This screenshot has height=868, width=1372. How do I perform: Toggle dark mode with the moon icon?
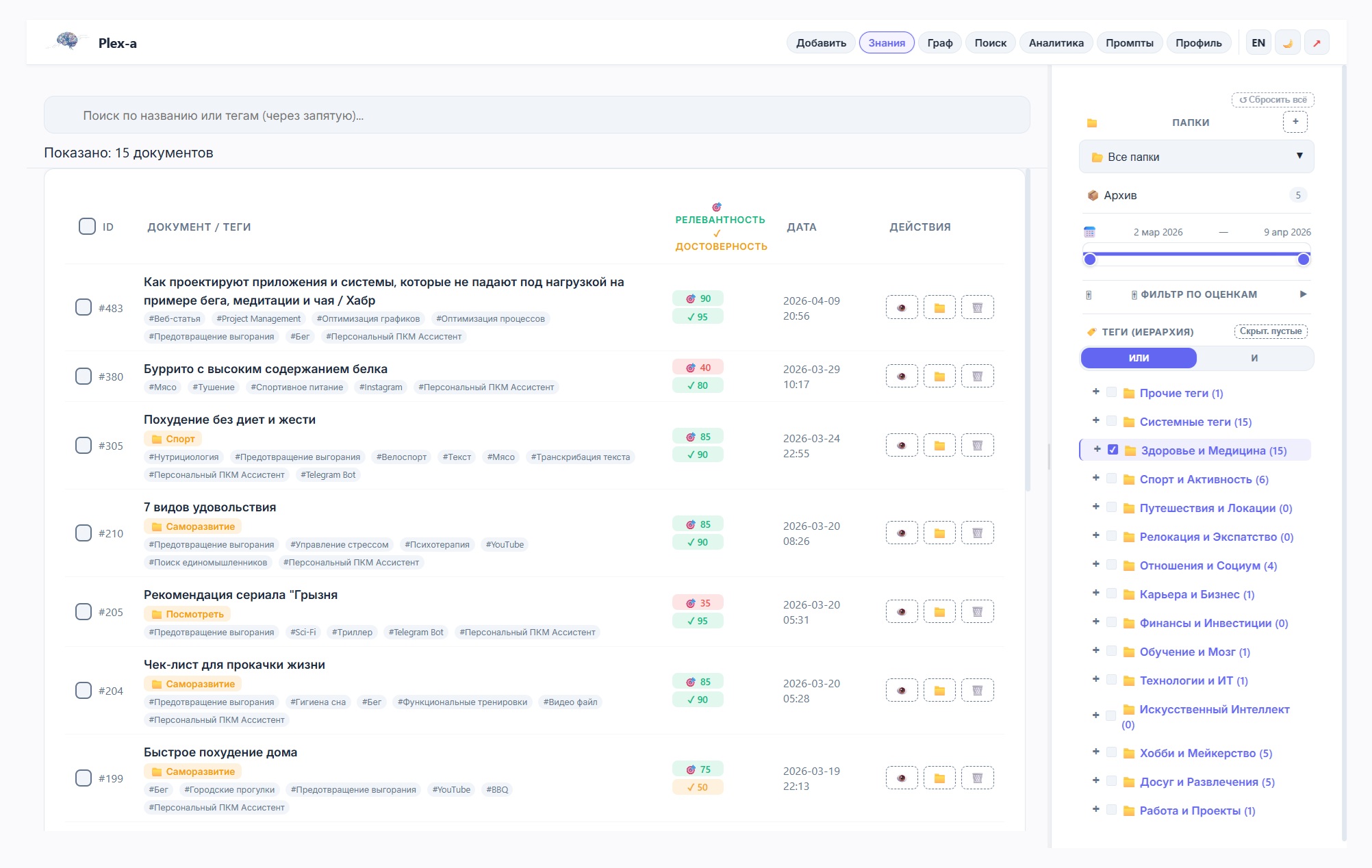click(x=1287, y=43)
